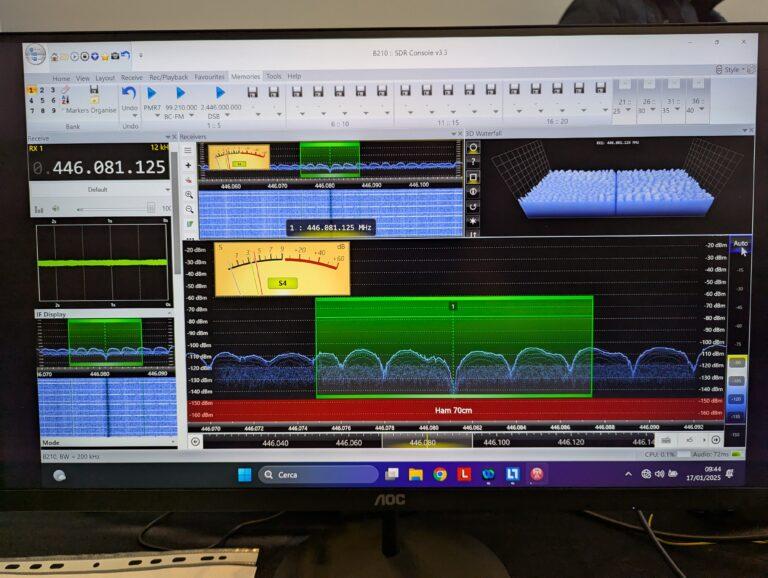Screen dimensions: 768x578
Task: Open the 31-35 memory group dropdown
Action: pos(677,109)
